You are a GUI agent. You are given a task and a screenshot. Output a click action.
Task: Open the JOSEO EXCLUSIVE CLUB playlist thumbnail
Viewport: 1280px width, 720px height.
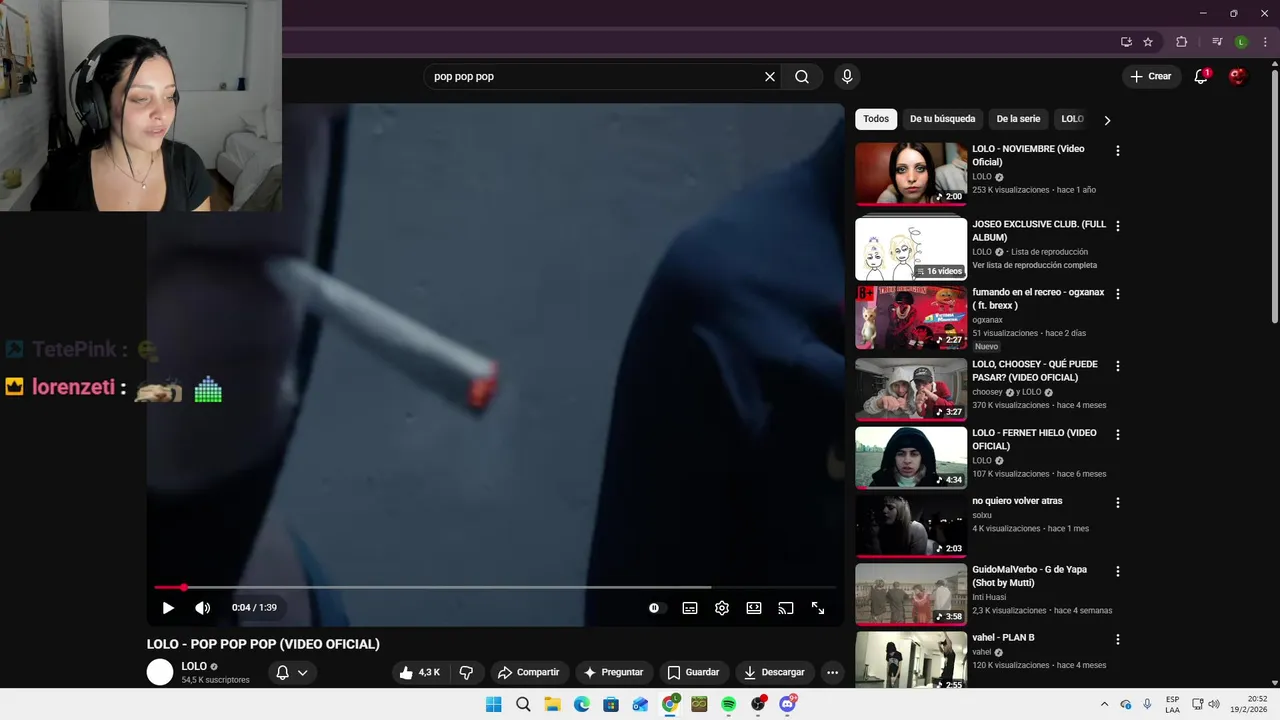[x=911, y=249]
